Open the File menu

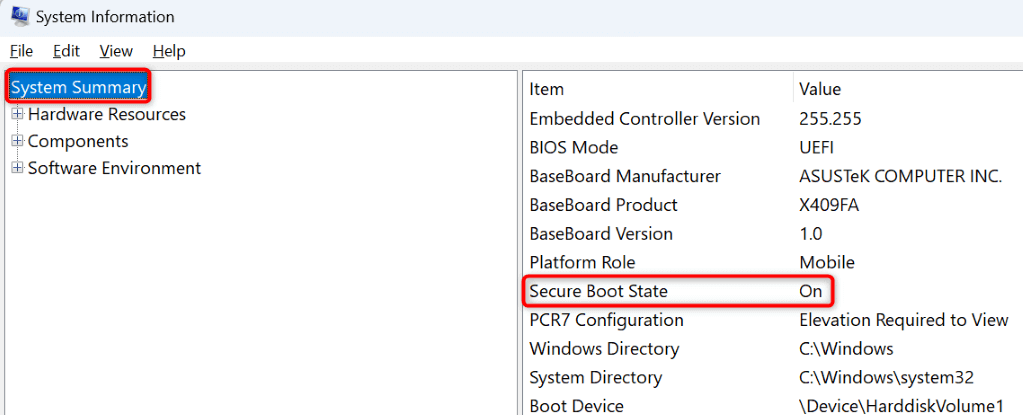(21, 51)
